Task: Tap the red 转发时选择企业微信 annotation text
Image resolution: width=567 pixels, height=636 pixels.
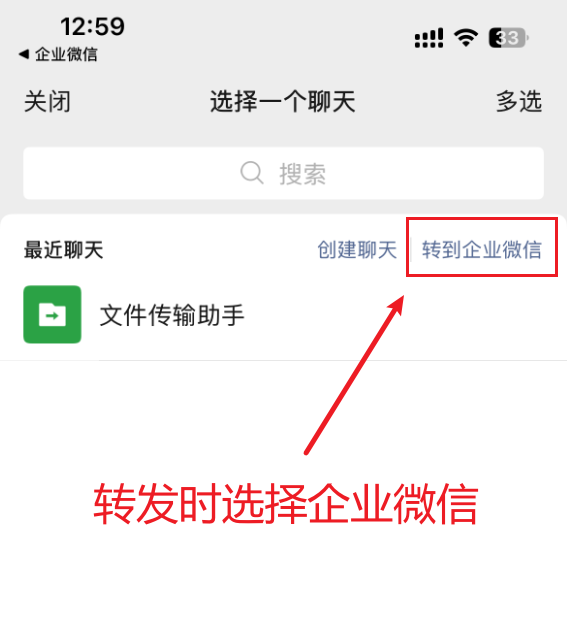Action: pos(286,504)
